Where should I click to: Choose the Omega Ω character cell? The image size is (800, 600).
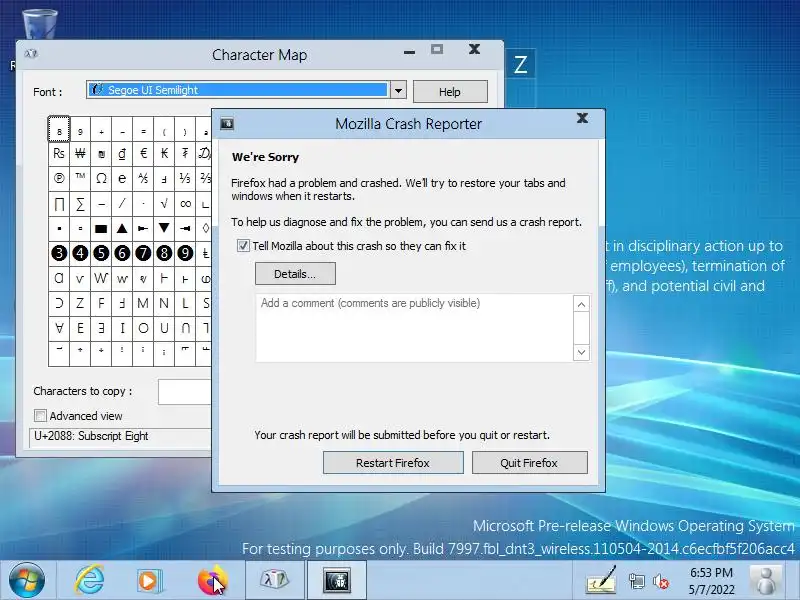[101, 179]
